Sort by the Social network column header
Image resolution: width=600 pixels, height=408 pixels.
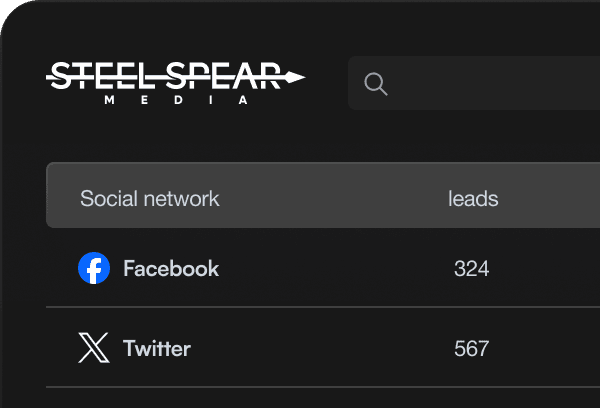[x=150, y=198]
